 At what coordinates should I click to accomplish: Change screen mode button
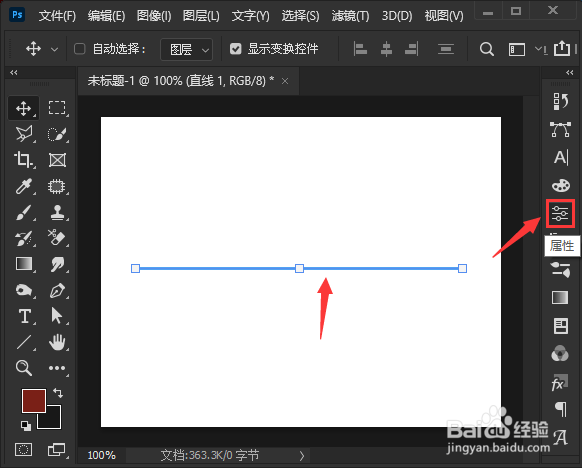pyautogui.click(x=56, y=449)
